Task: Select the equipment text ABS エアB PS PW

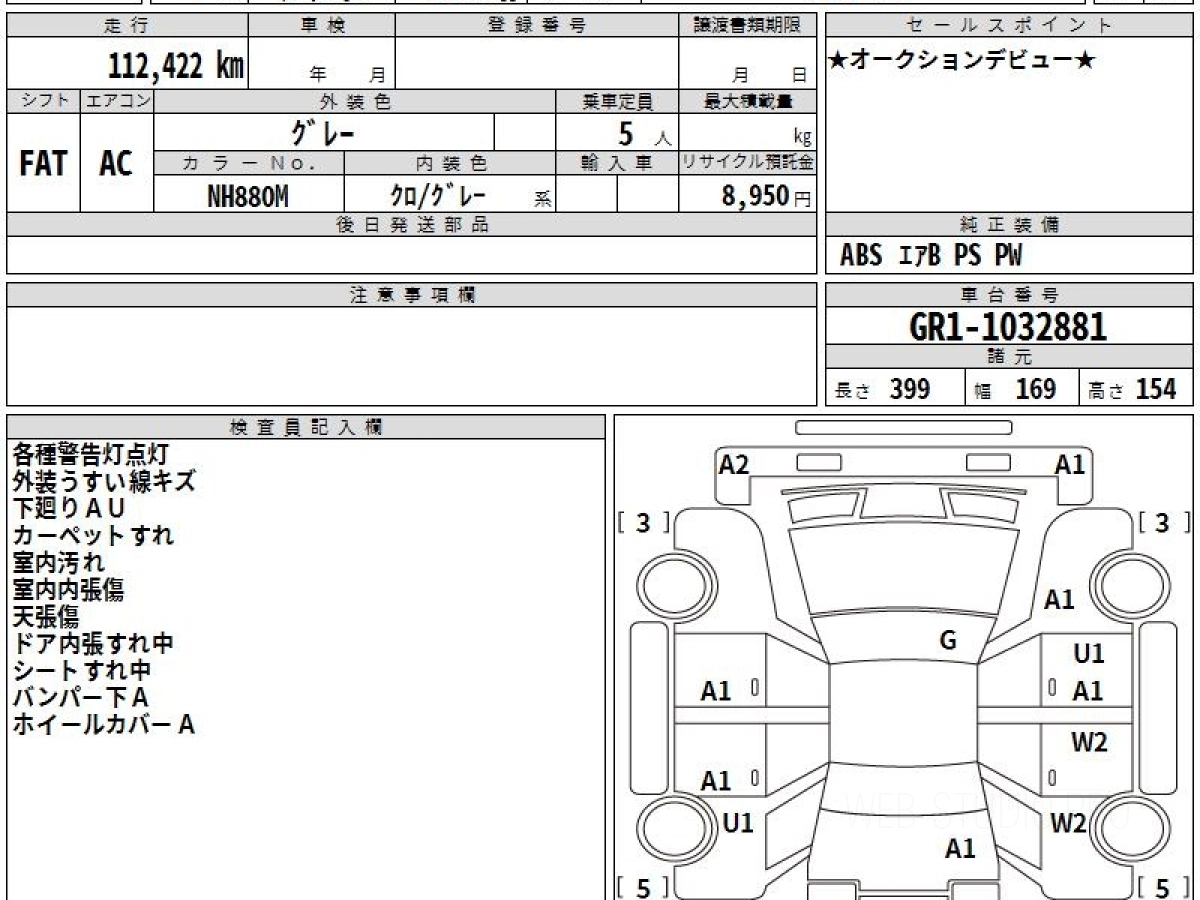Action: [x=931, y=256]
